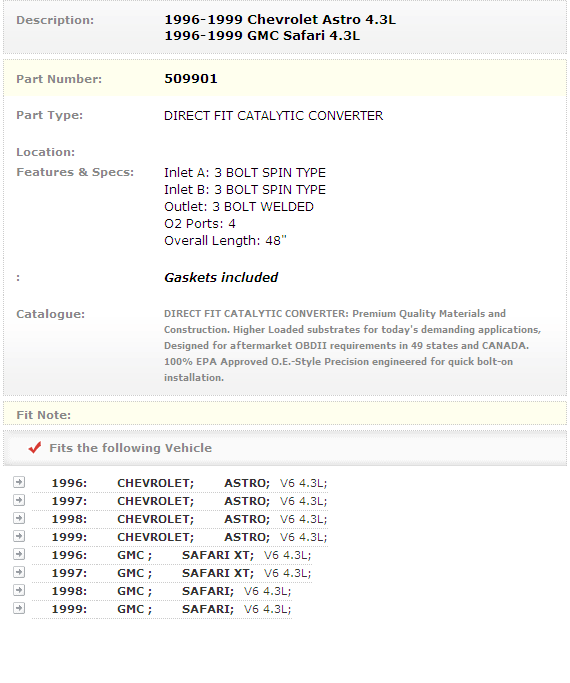Click the Part Type label
Screen dimensions: 570x683
50,115
